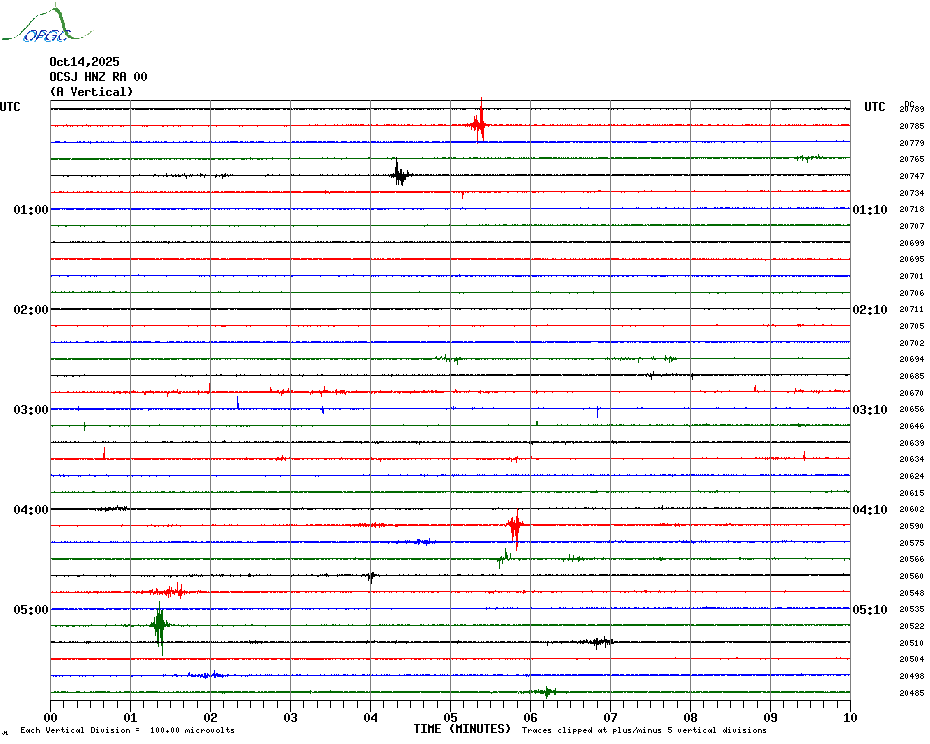Click the left UTC axis header
This screenshot has height=744, width=930.
[10, 107]
